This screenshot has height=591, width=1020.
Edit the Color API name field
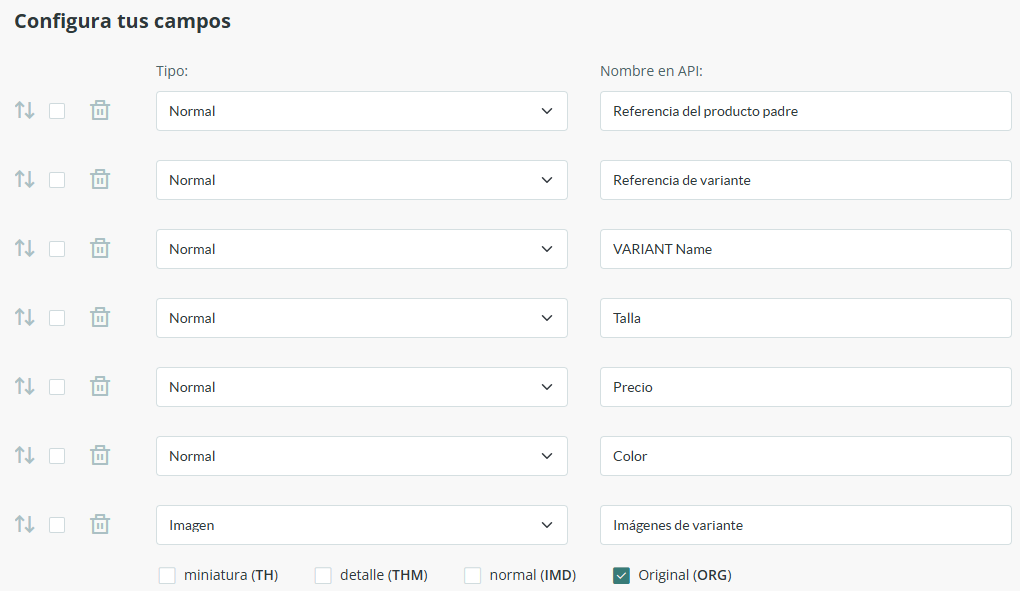click(x=805, y=456)
